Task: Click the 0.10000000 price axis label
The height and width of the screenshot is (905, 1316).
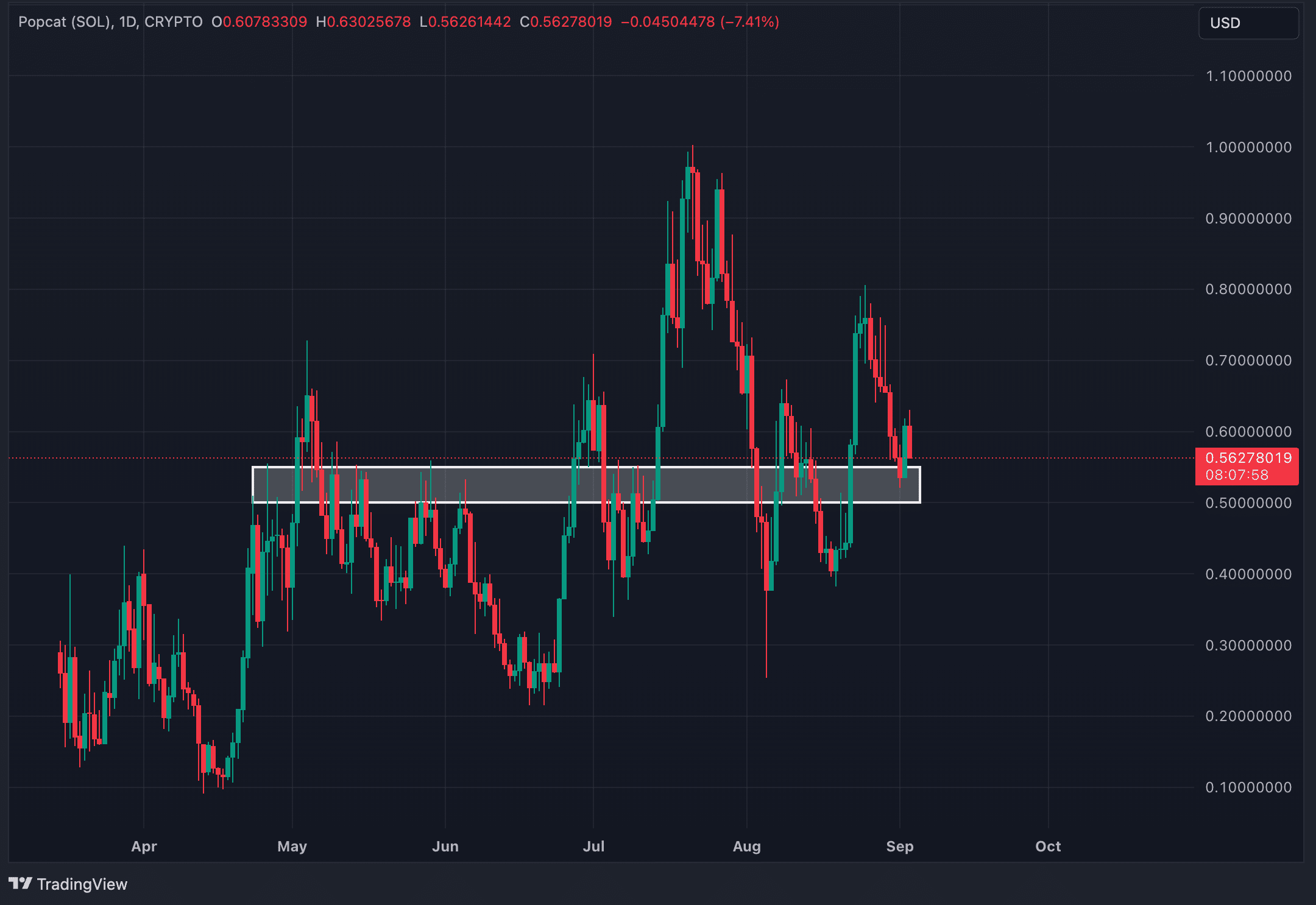Action: 1248,787
